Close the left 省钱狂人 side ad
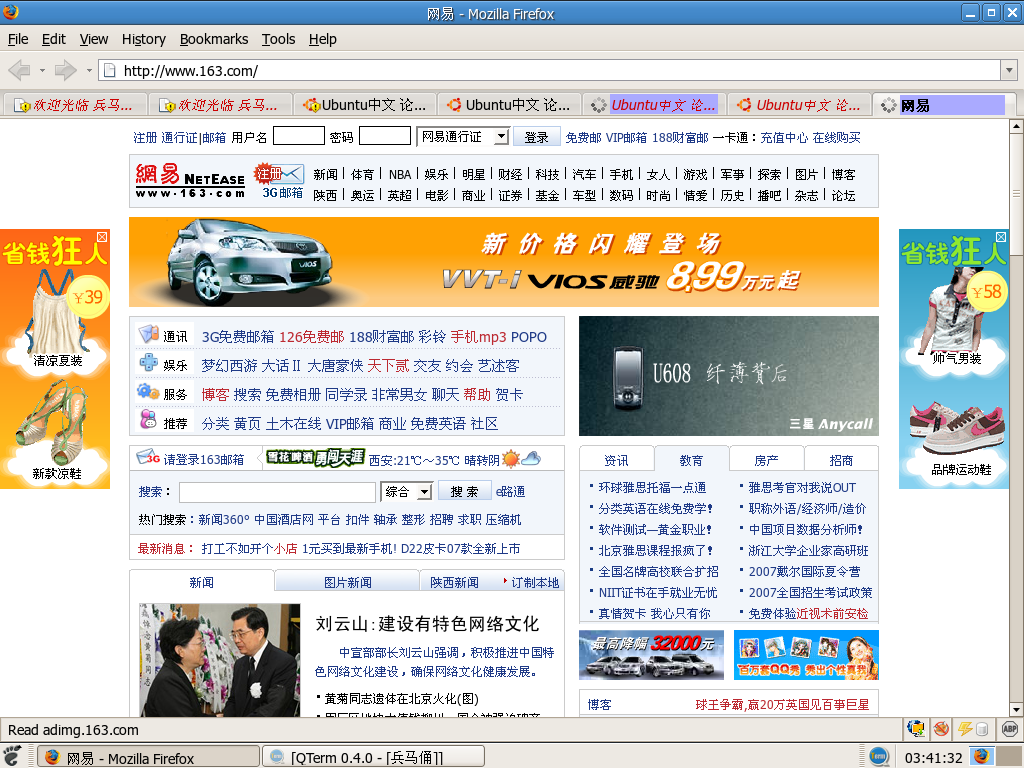 click(102, 236)
